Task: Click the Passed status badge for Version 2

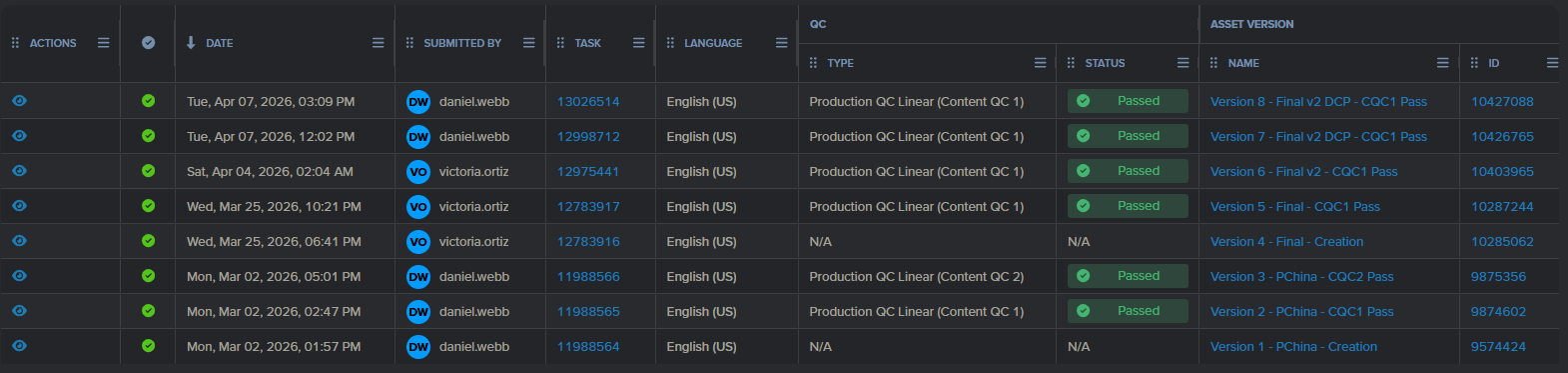Action: 1128,311
